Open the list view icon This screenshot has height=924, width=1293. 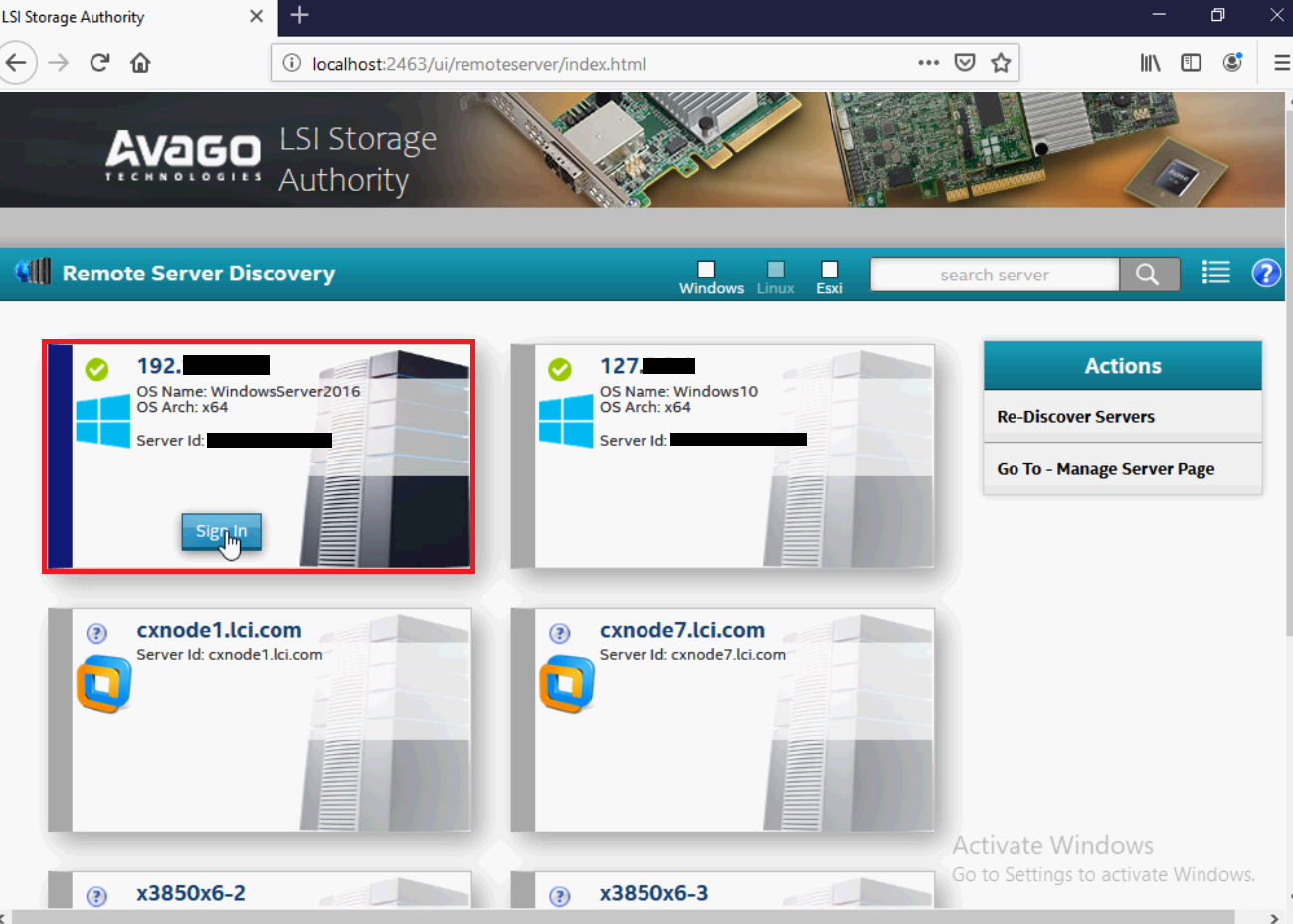click(1215, 273)
